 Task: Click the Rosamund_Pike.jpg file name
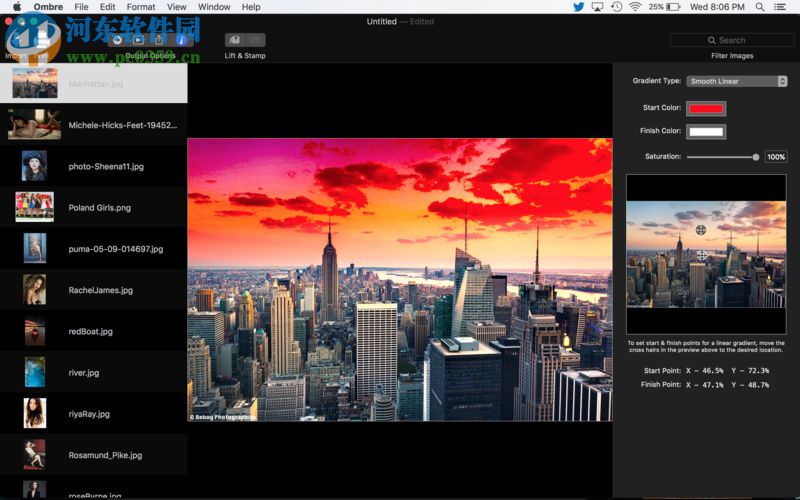tap(105, 455)
